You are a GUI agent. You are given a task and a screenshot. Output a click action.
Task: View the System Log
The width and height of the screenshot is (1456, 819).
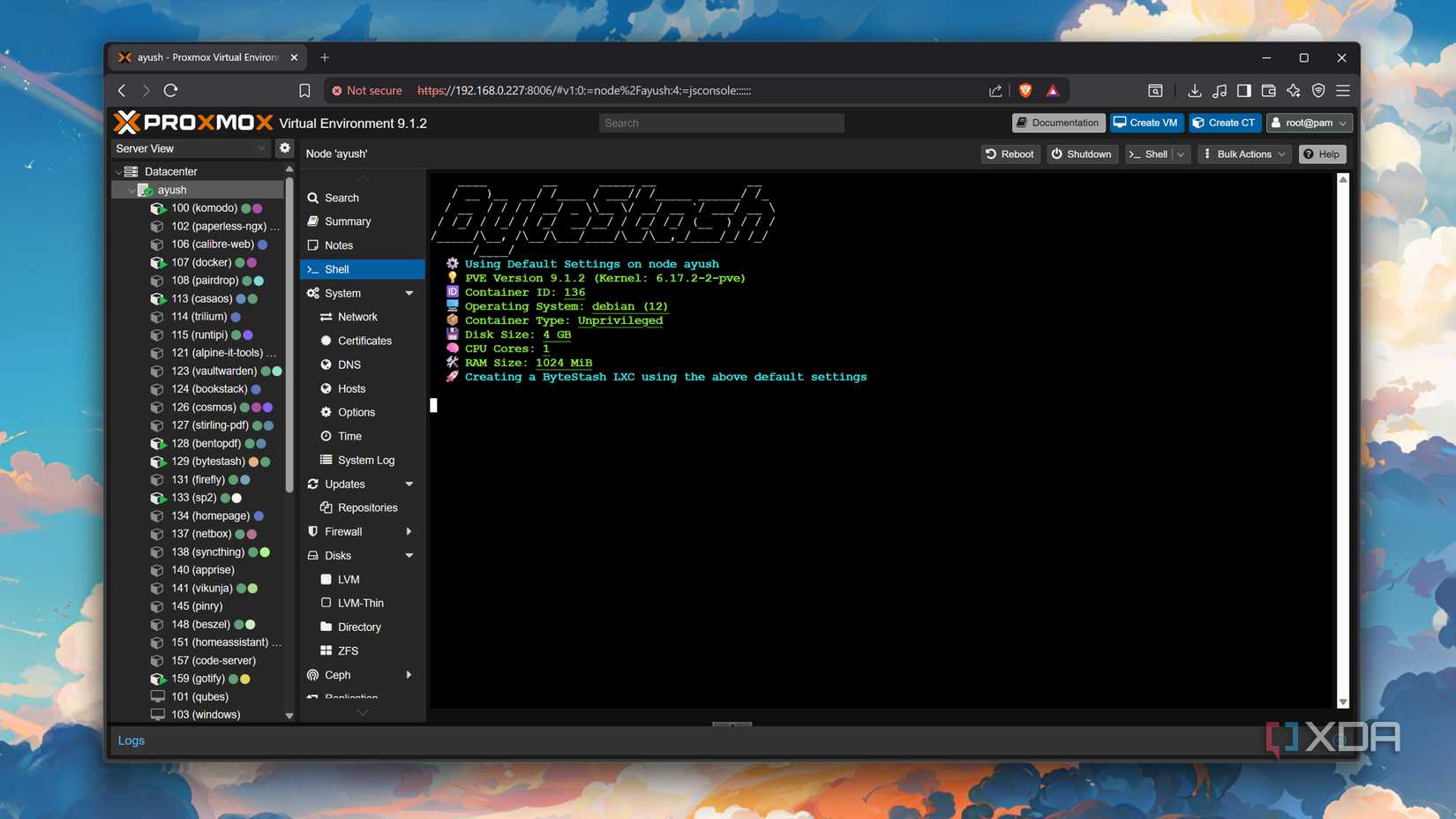(364, 459)
